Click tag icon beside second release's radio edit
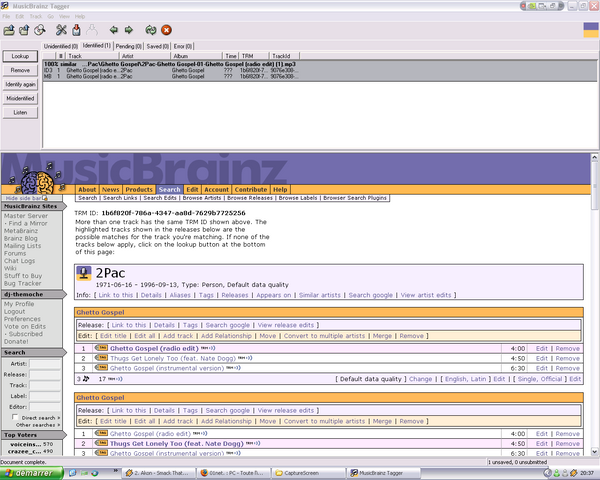This screenshot has height=480, width=600. pos(101,433)
